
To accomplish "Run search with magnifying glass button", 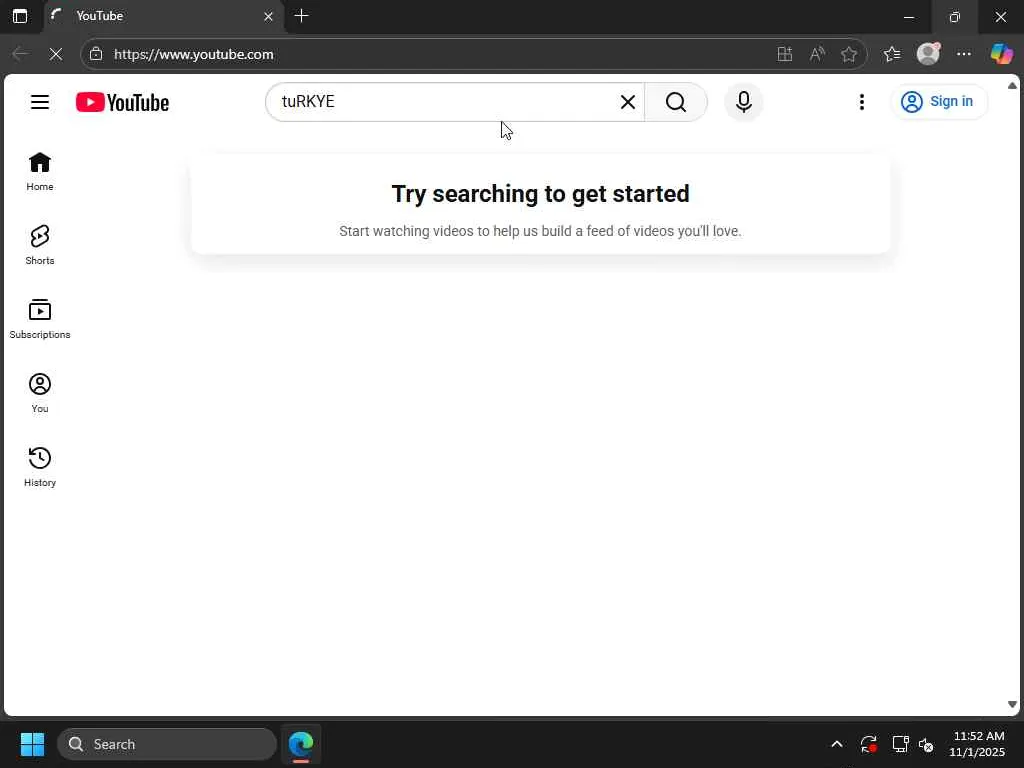I will tap(676, 102).
